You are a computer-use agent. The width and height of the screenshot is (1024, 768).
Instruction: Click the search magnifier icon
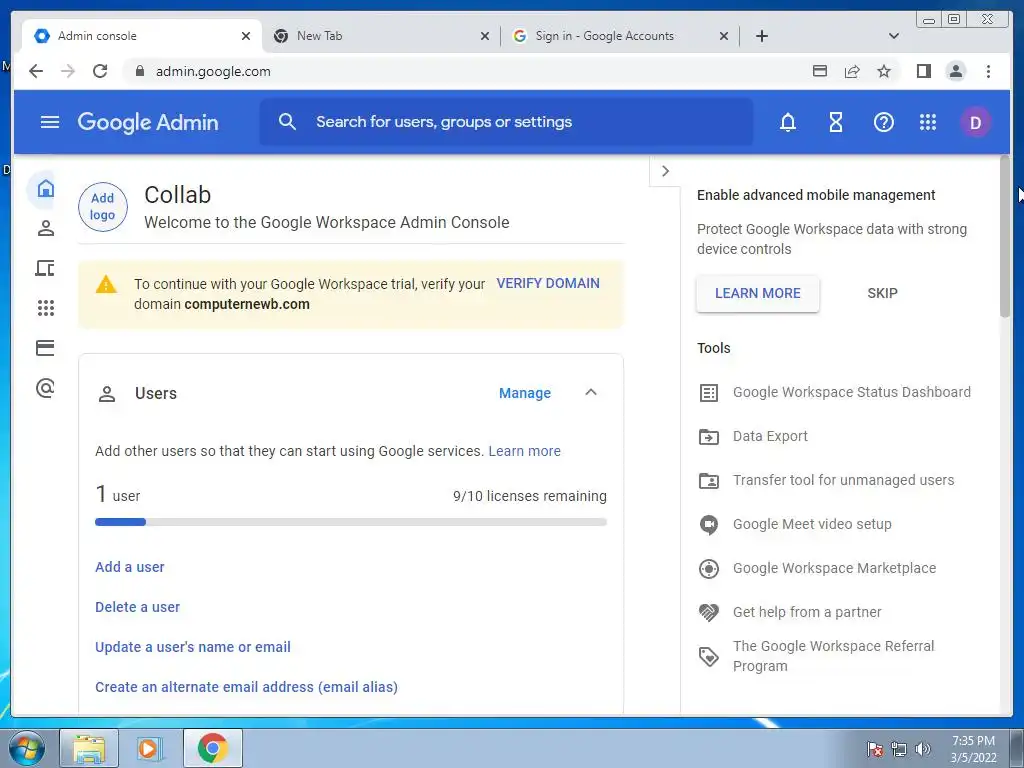pos(287,121)
